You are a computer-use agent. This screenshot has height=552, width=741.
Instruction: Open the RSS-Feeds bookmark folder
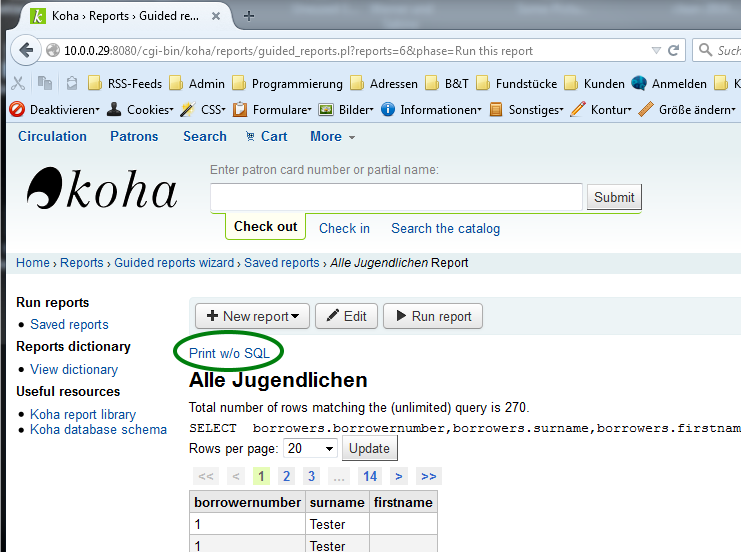click(x=125, y=84)
